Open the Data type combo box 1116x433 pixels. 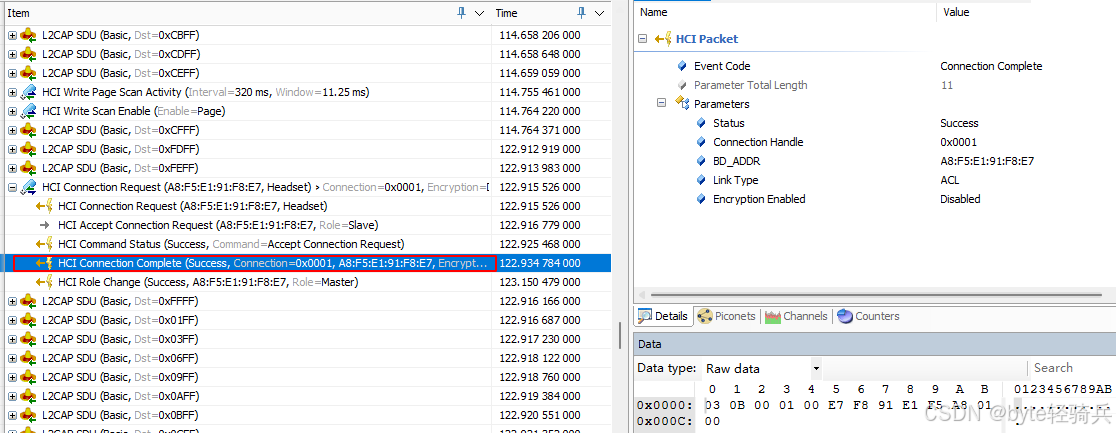point(762,369)
